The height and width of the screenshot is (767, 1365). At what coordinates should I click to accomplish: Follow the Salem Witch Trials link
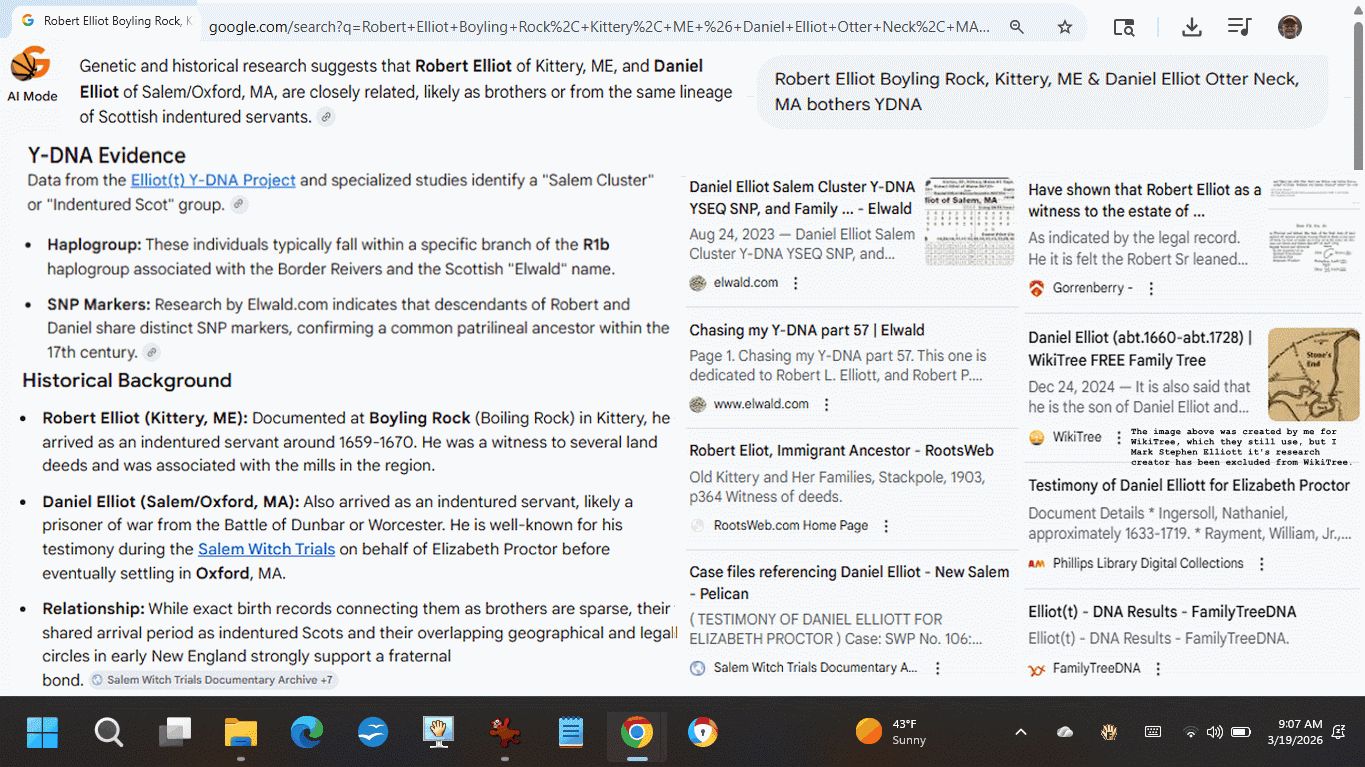[266, 549]
